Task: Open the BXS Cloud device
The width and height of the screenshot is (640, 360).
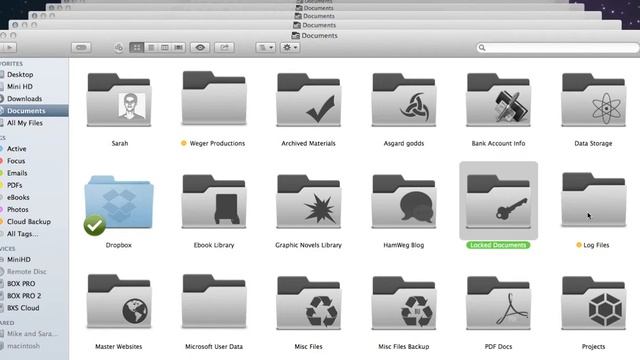Action: pyautogui.click(x=23, y=308)
